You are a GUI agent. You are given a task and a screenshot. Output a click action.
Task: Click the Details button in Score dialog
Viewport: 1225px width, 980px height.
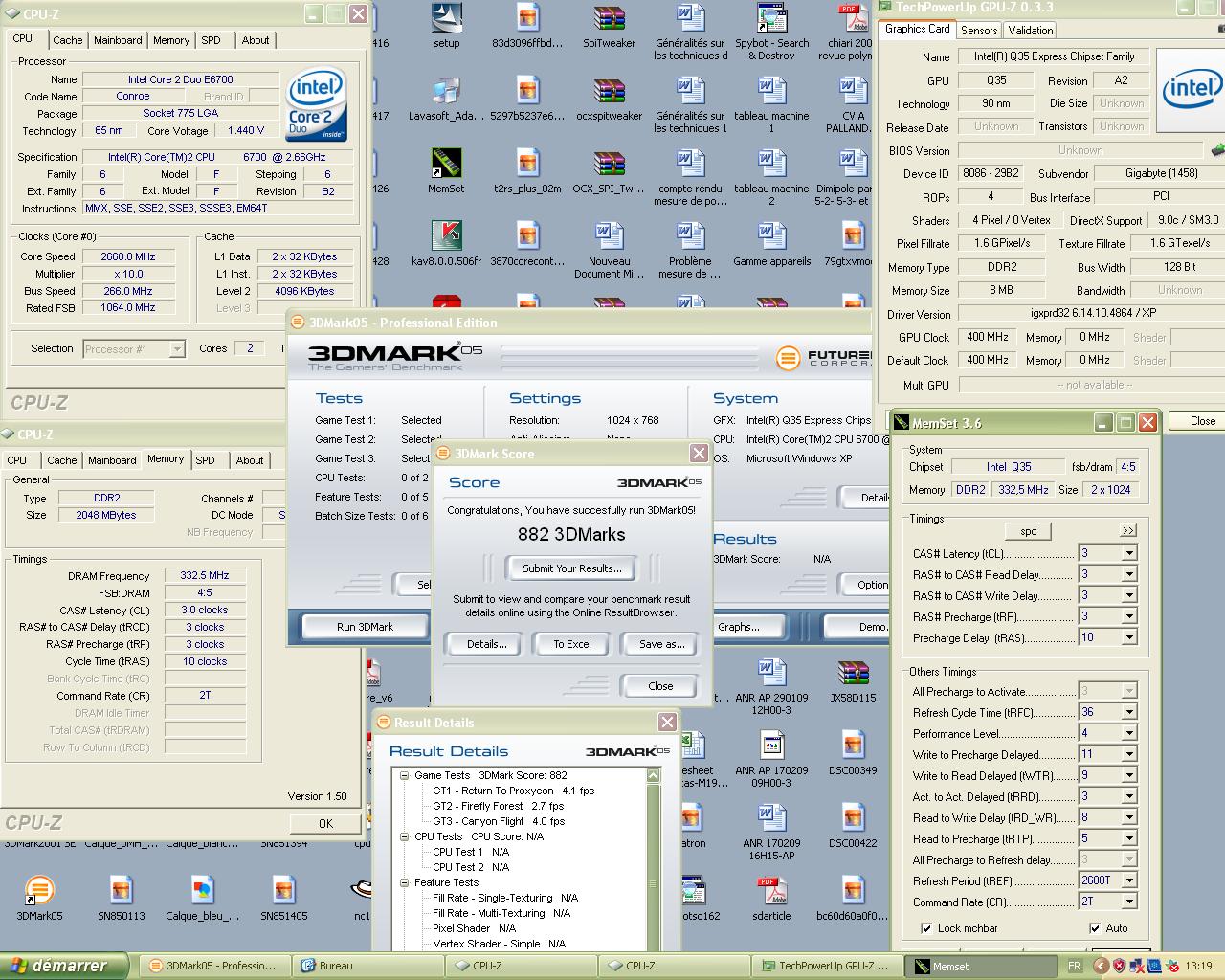click(486, 644)
